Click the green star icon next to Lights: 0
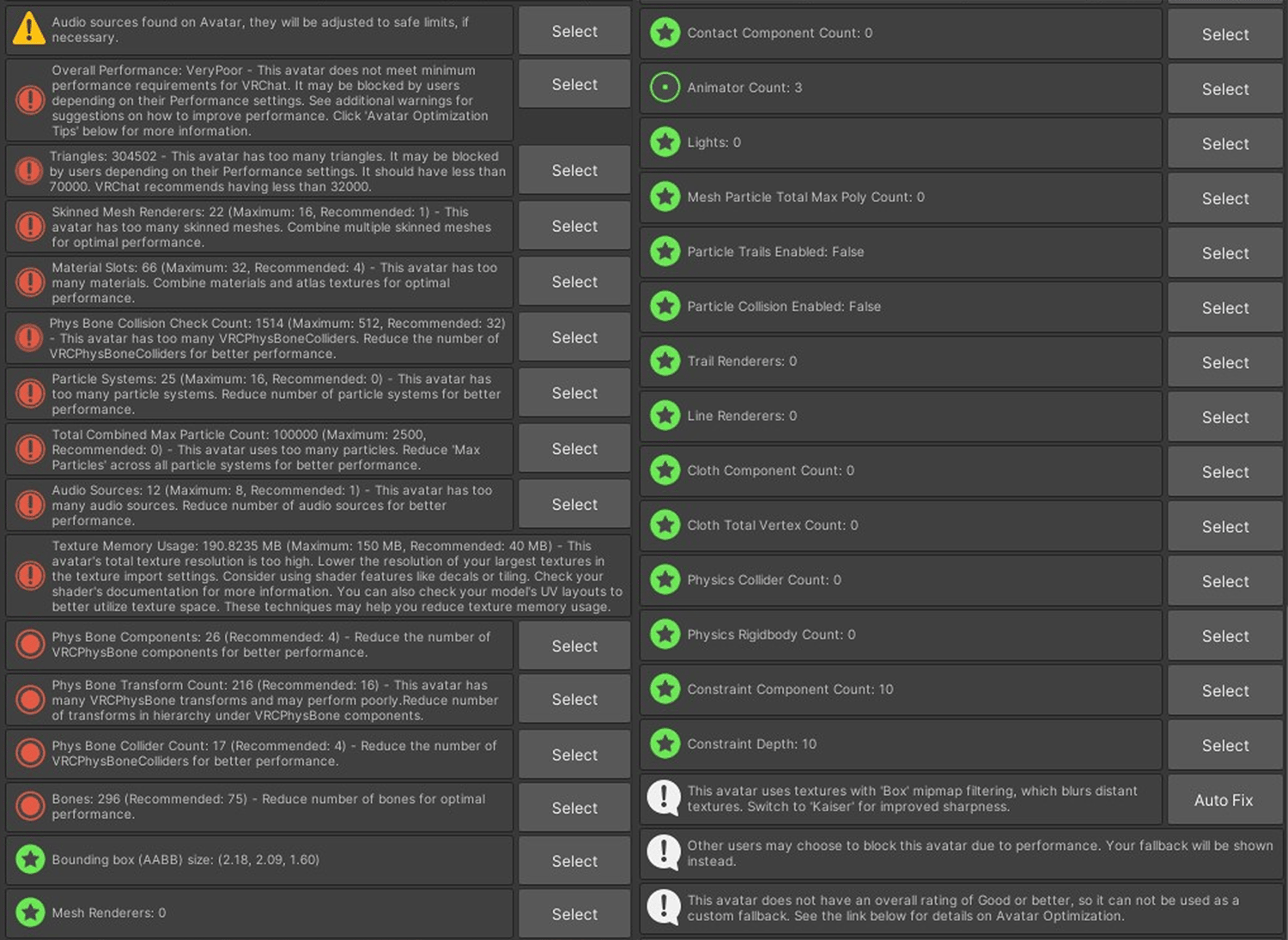This screenshot has height=940, width=1288. (x=665, y=143)
